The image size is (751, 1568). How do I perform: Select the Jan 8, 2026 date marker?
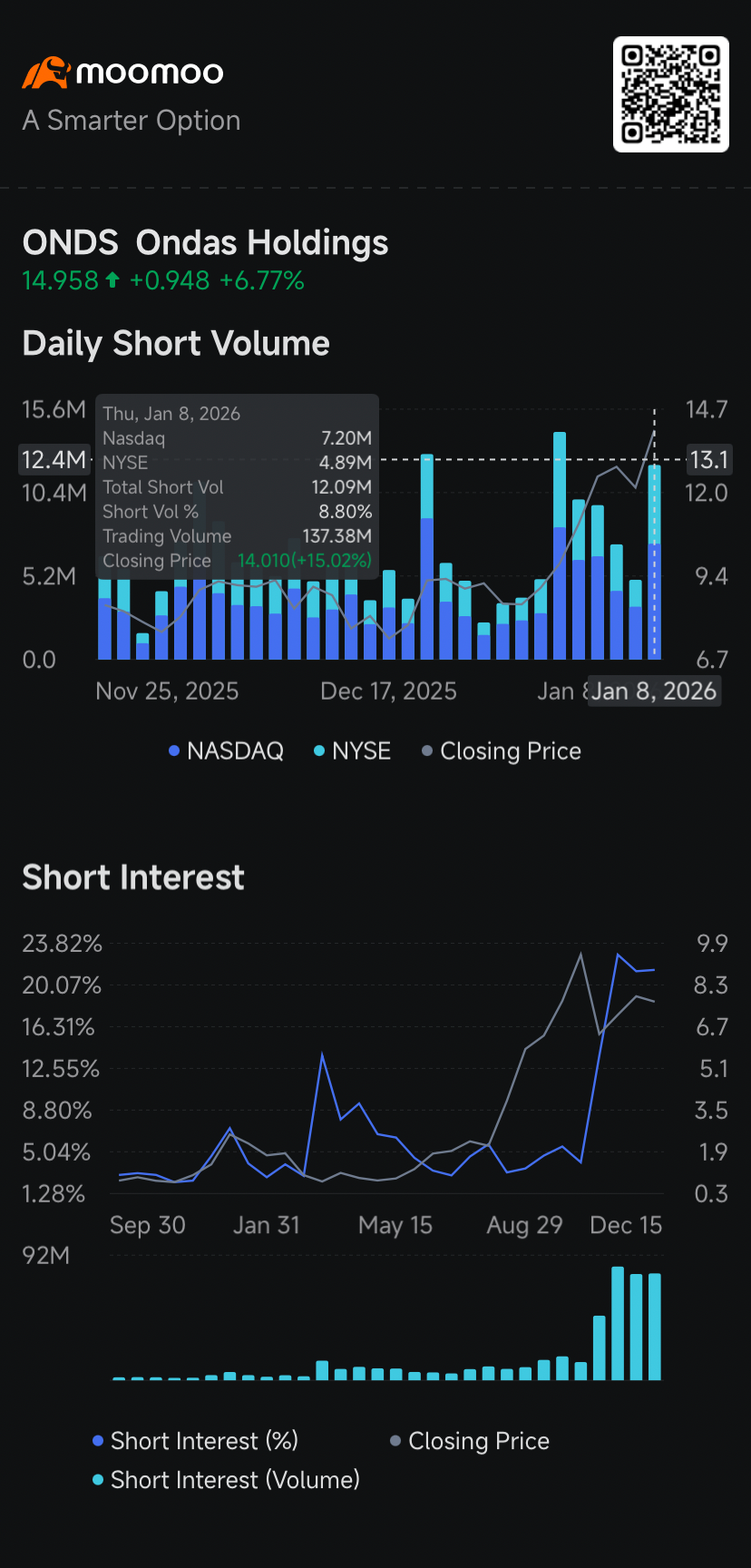654,691
